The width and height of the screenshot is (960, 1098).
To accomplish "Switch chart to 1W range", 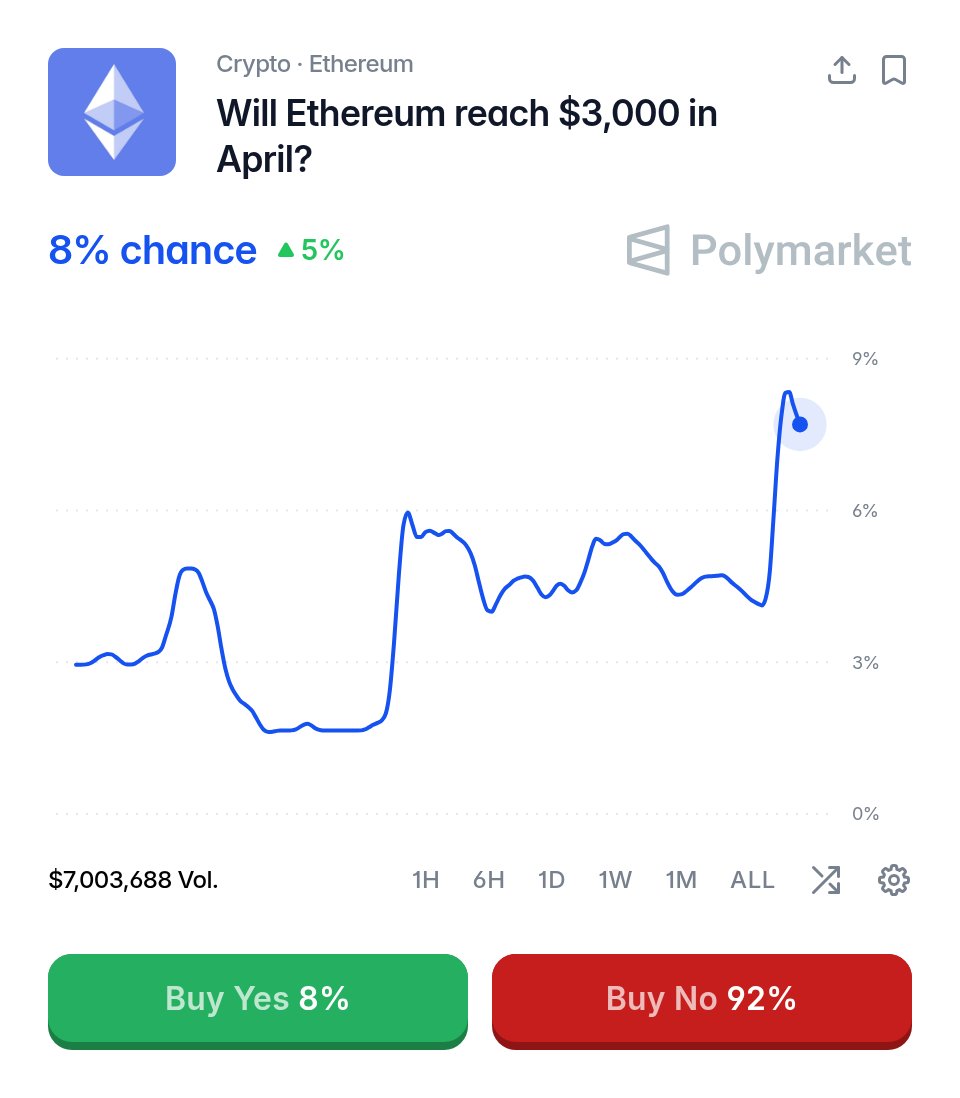I will click(615, 880).
